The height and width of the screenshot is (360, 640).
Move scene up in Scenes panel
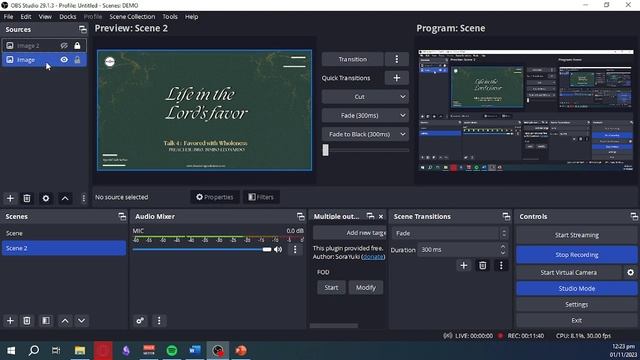click(65, 321)
